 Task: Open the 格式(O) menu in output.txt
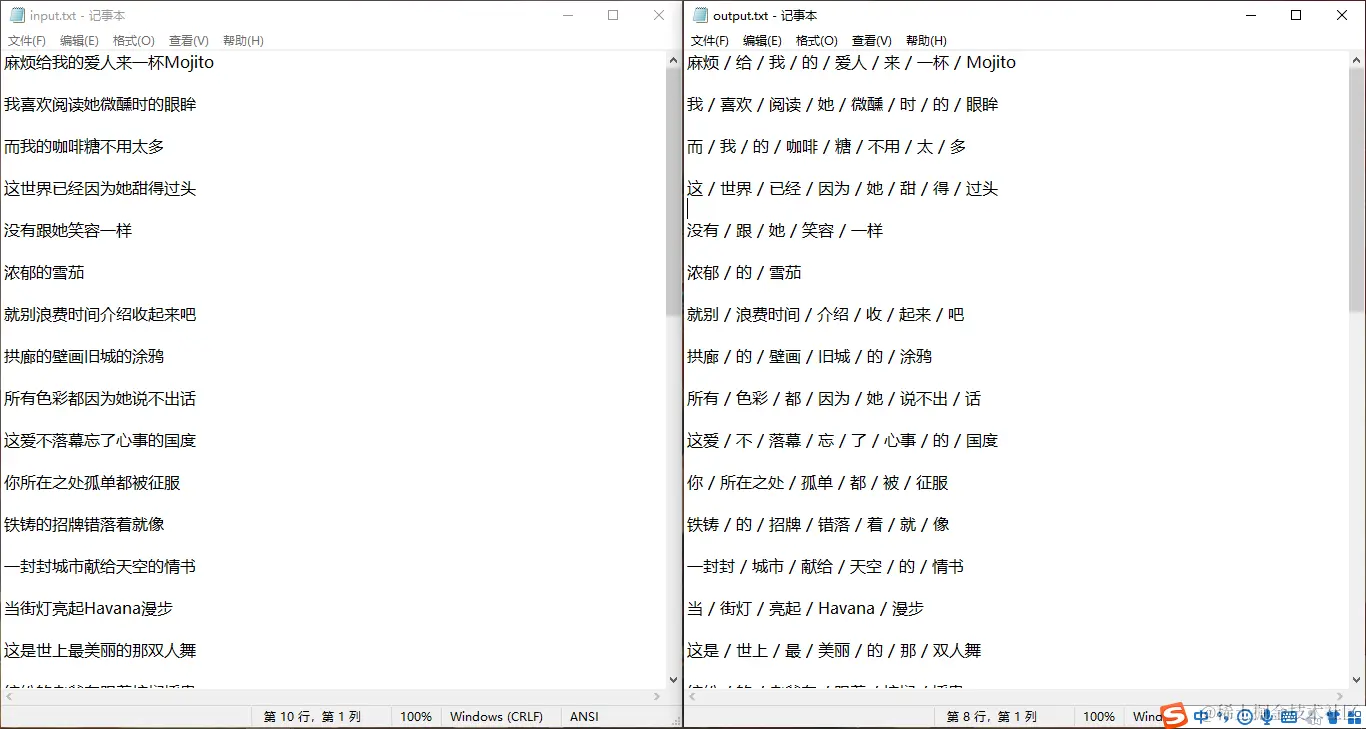coord(816,40)
